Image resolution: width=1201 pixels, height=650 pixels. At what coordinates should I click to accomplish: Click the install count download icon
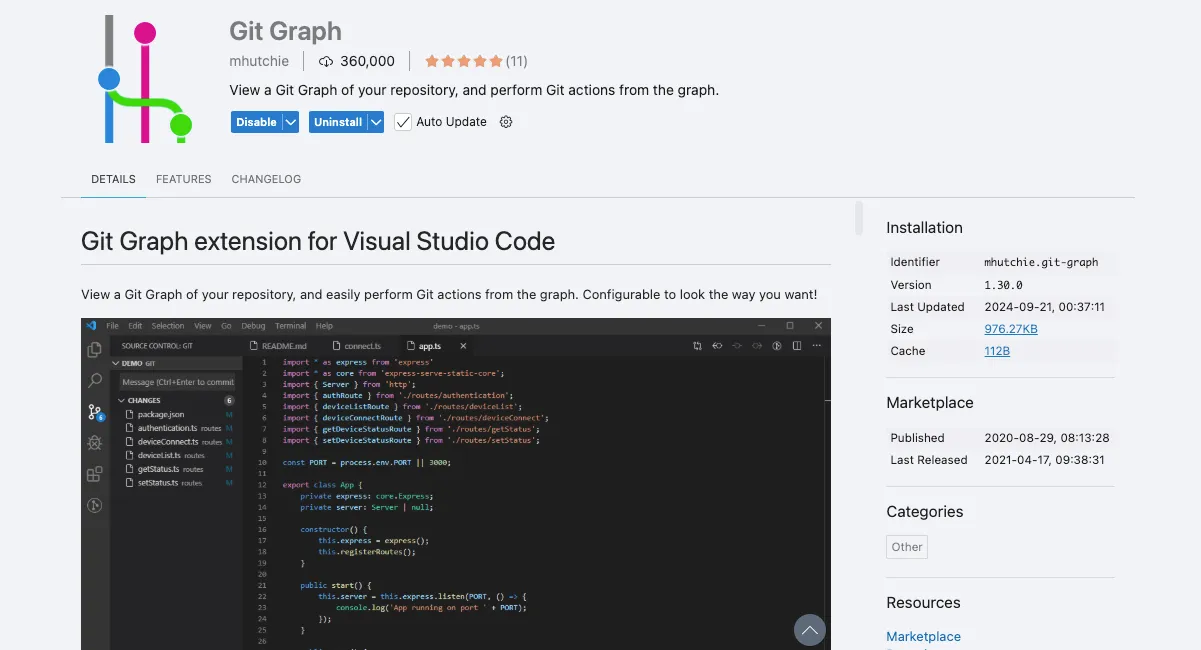(325, 61)
